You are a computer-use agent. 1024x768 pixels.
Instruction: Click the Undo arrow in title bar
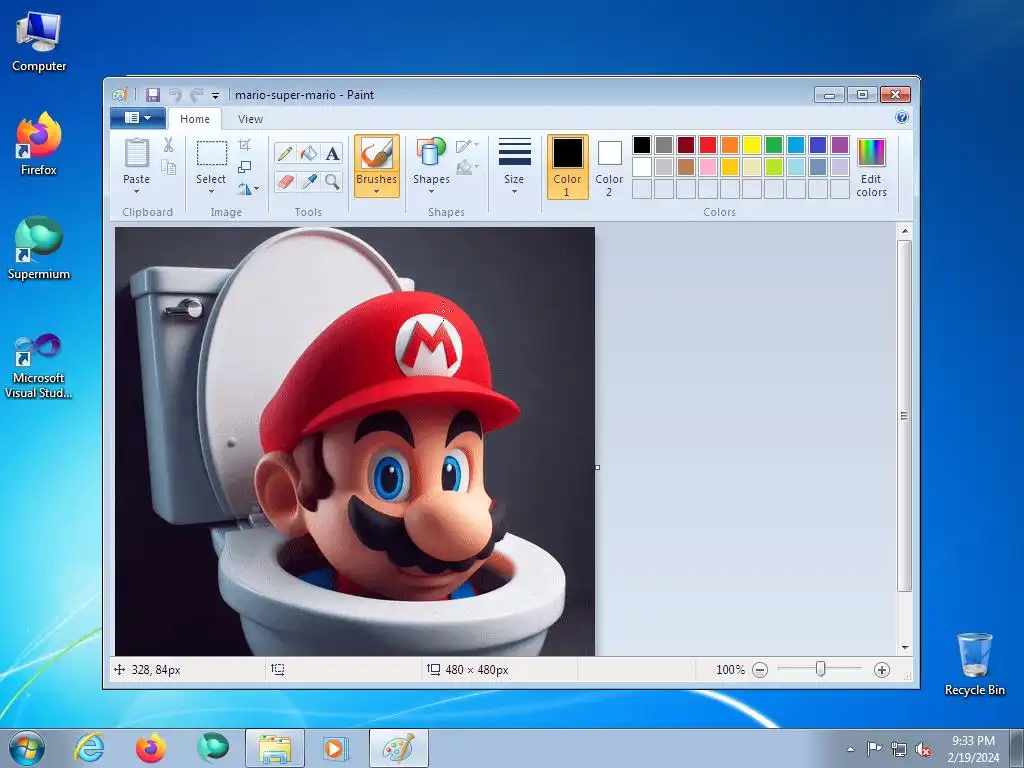(x=175, y=95)
